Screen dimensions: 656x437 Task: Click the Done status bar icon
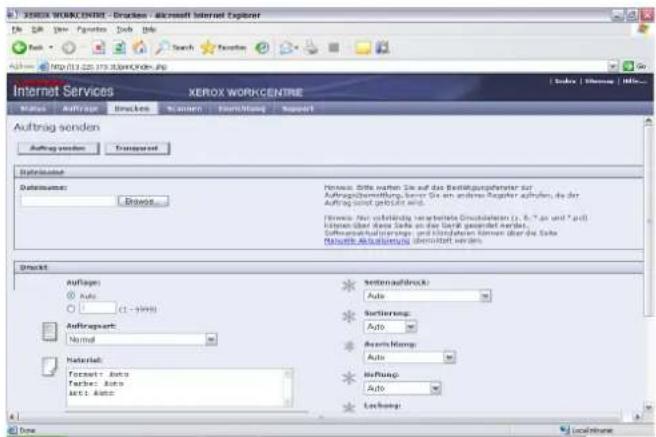[13, 430]
